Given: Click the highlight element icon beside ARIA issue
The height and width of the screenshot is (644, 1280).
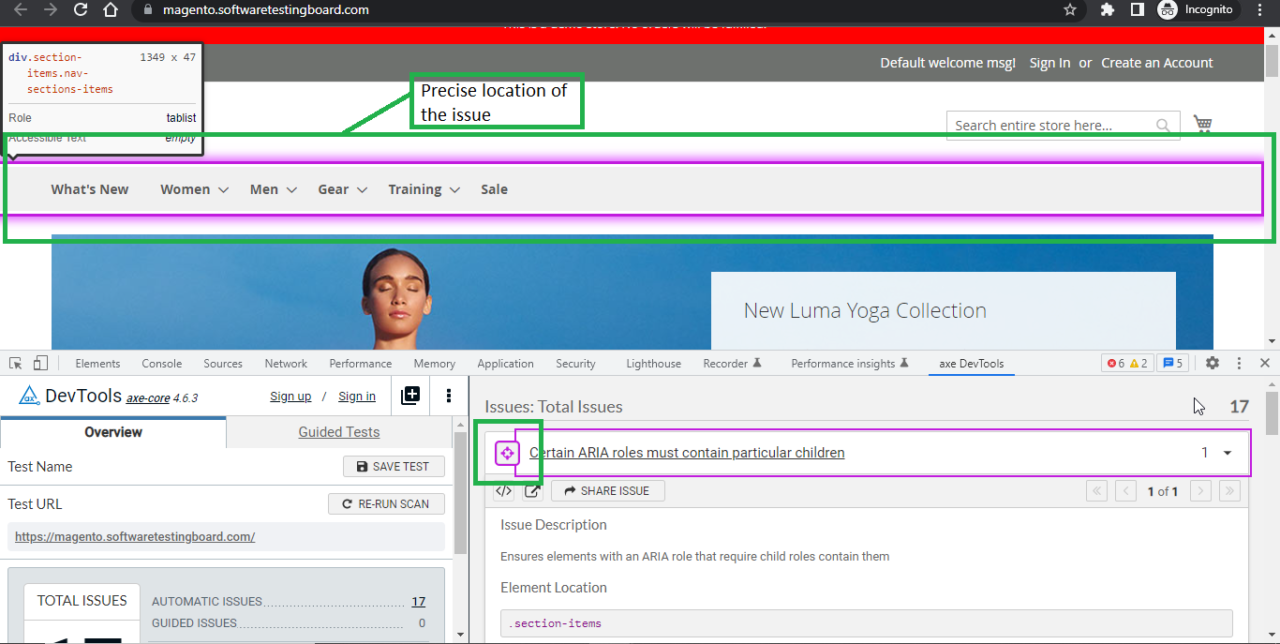Looking at the screenshot, I should 507,453.
